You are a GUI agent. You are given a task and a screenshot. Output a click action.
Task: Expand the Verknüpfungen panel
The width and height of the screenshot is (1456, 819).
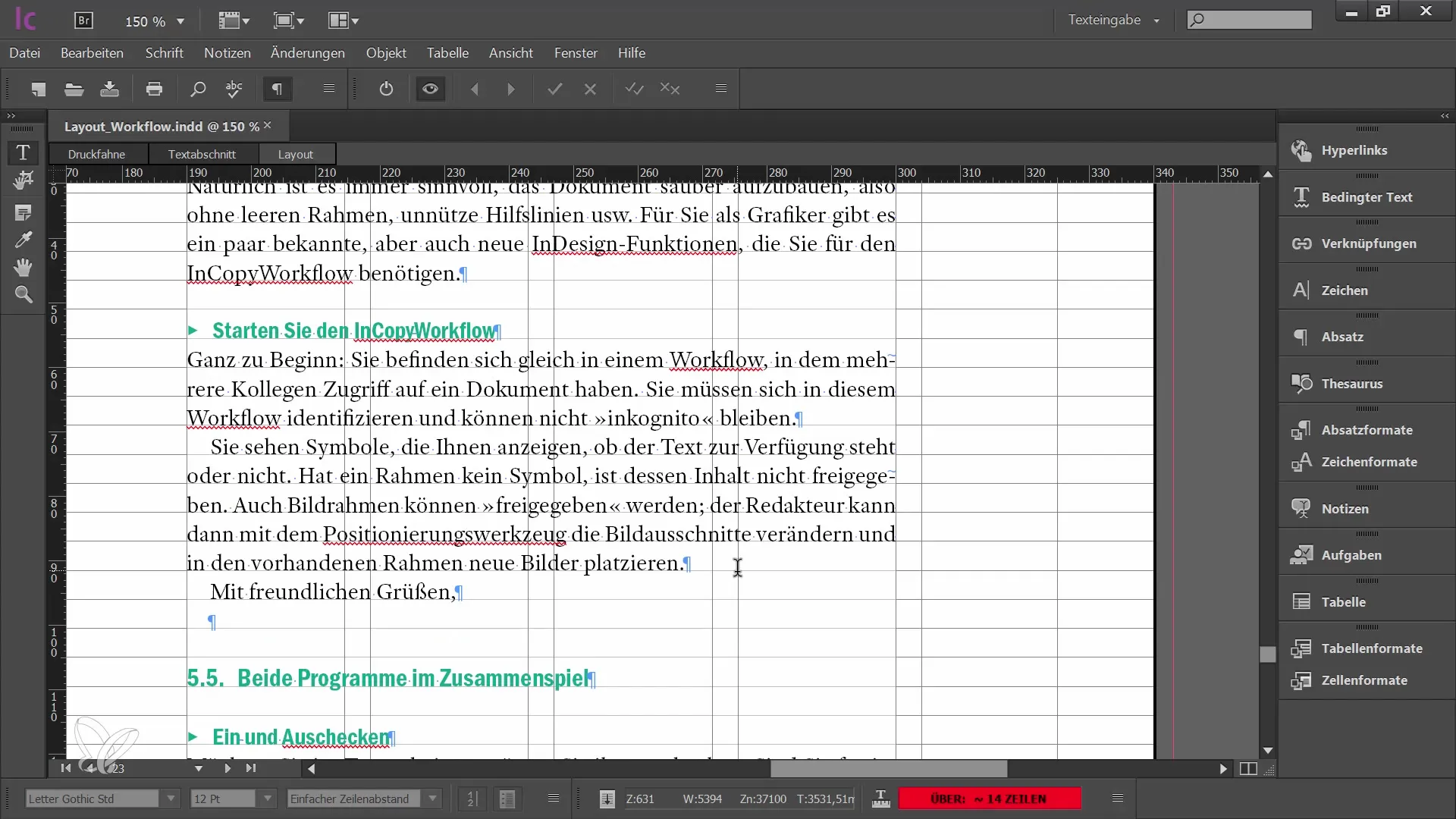pyautogui.click(x=1368, y=243)
